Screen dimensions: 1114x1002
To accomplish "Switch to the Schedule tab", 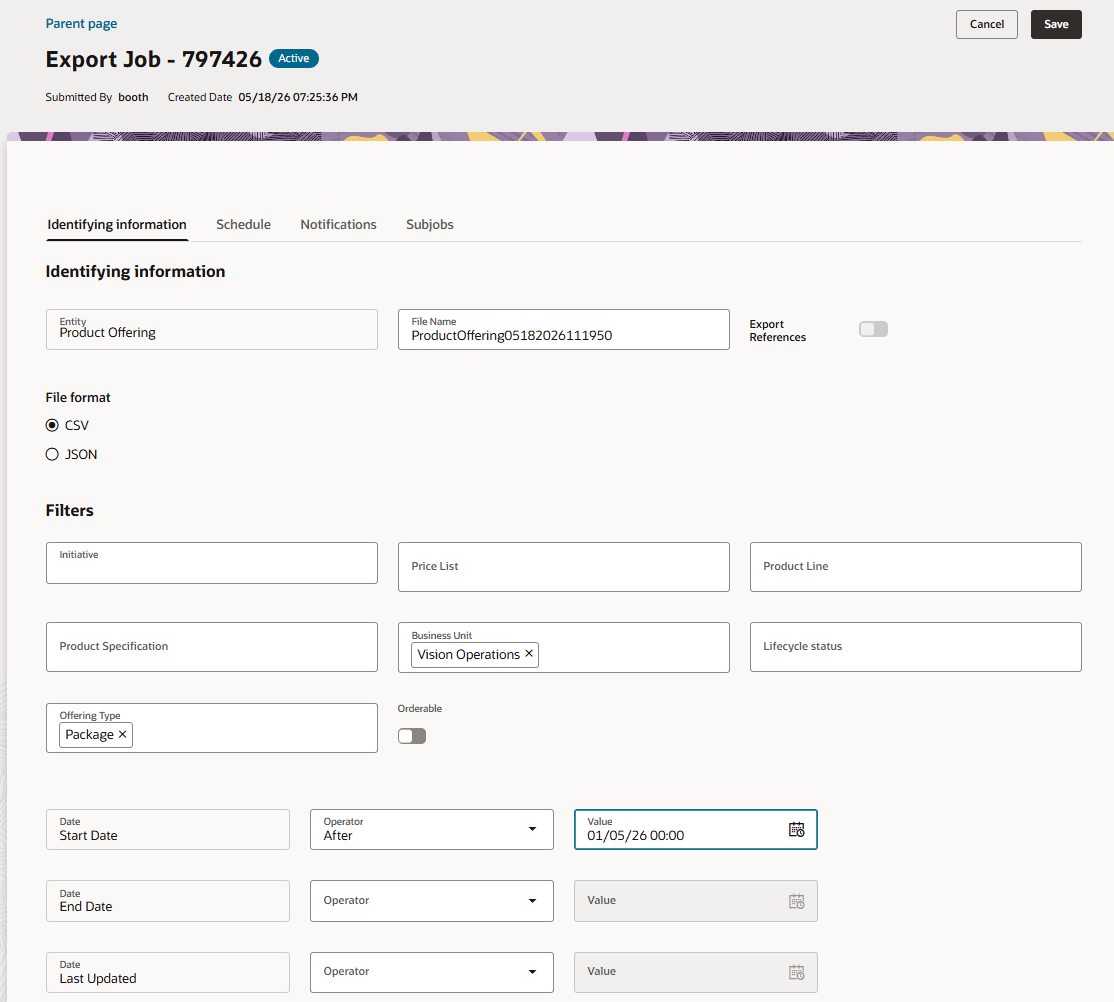I will [244, 225].
